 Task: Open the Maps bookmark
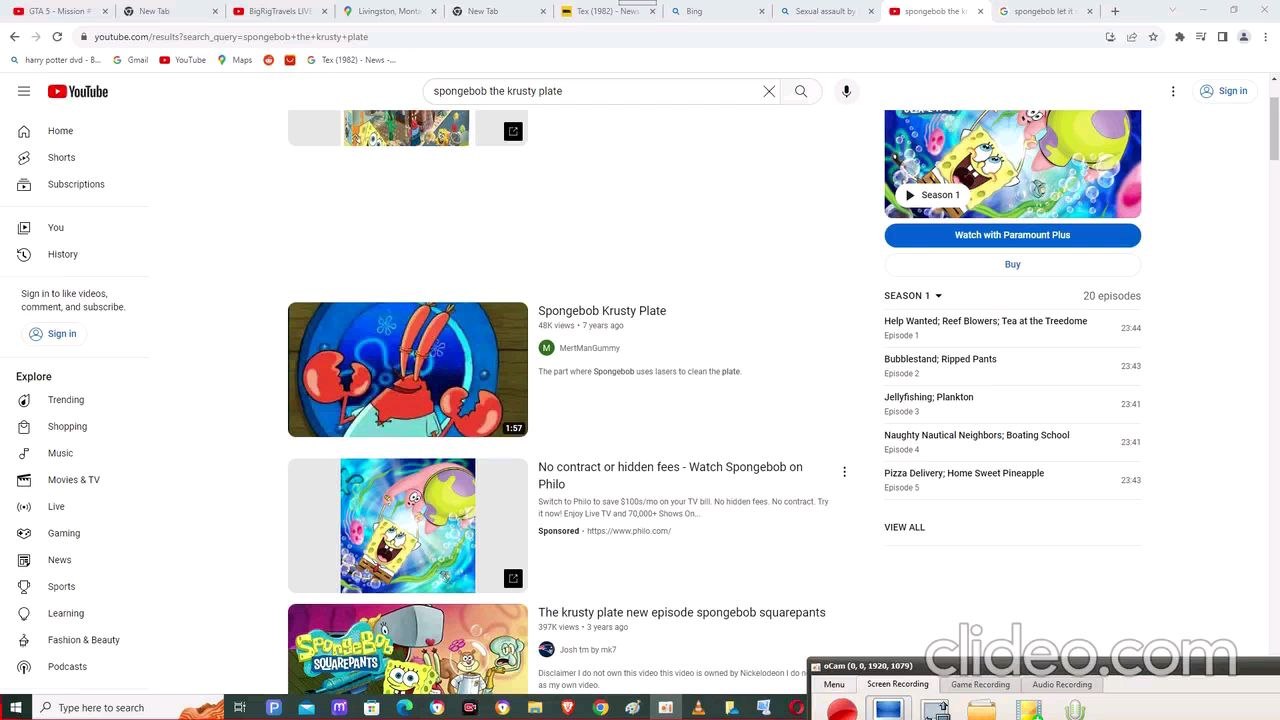(235, 60)
